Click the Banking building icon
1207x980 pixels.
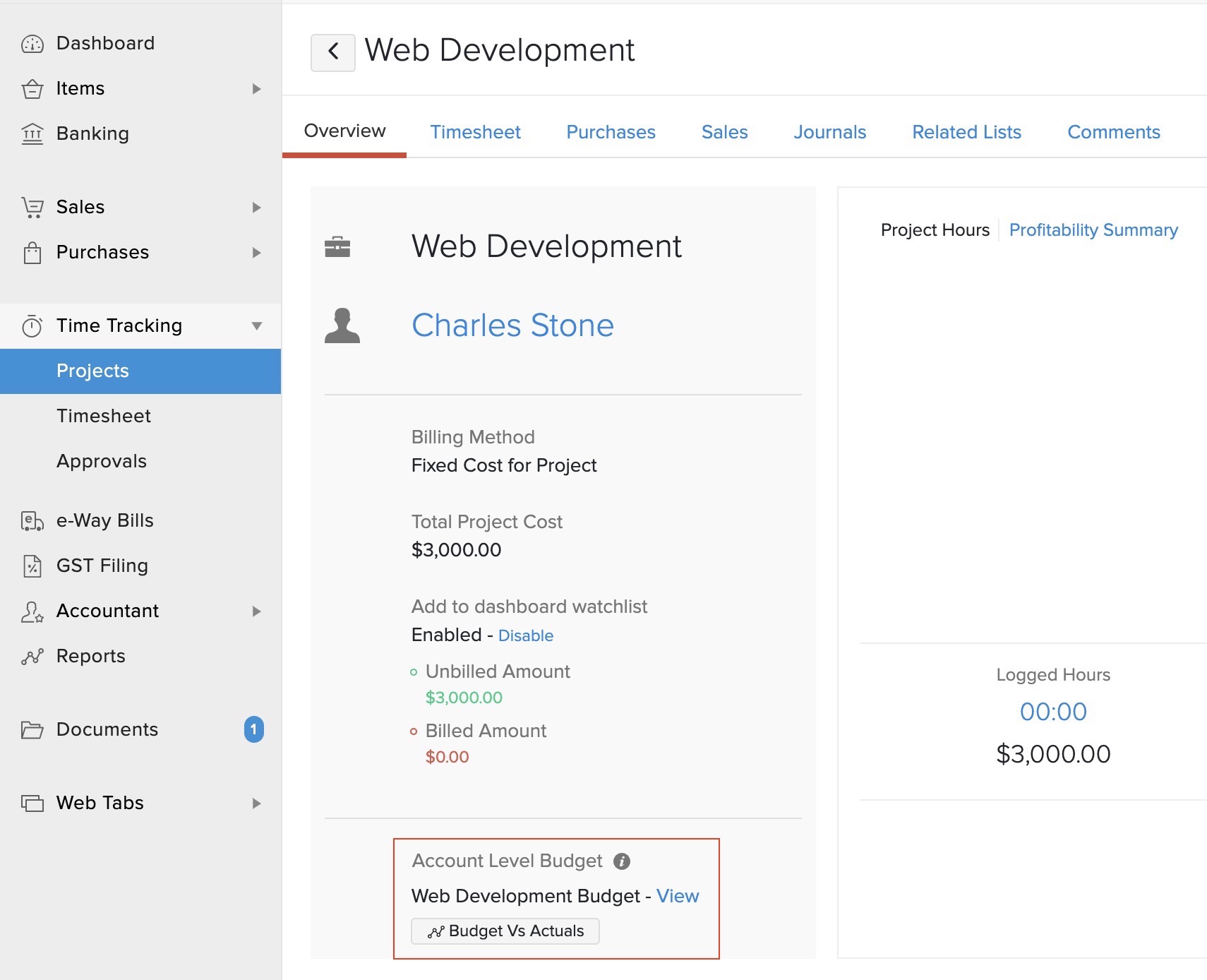[32, 133]
